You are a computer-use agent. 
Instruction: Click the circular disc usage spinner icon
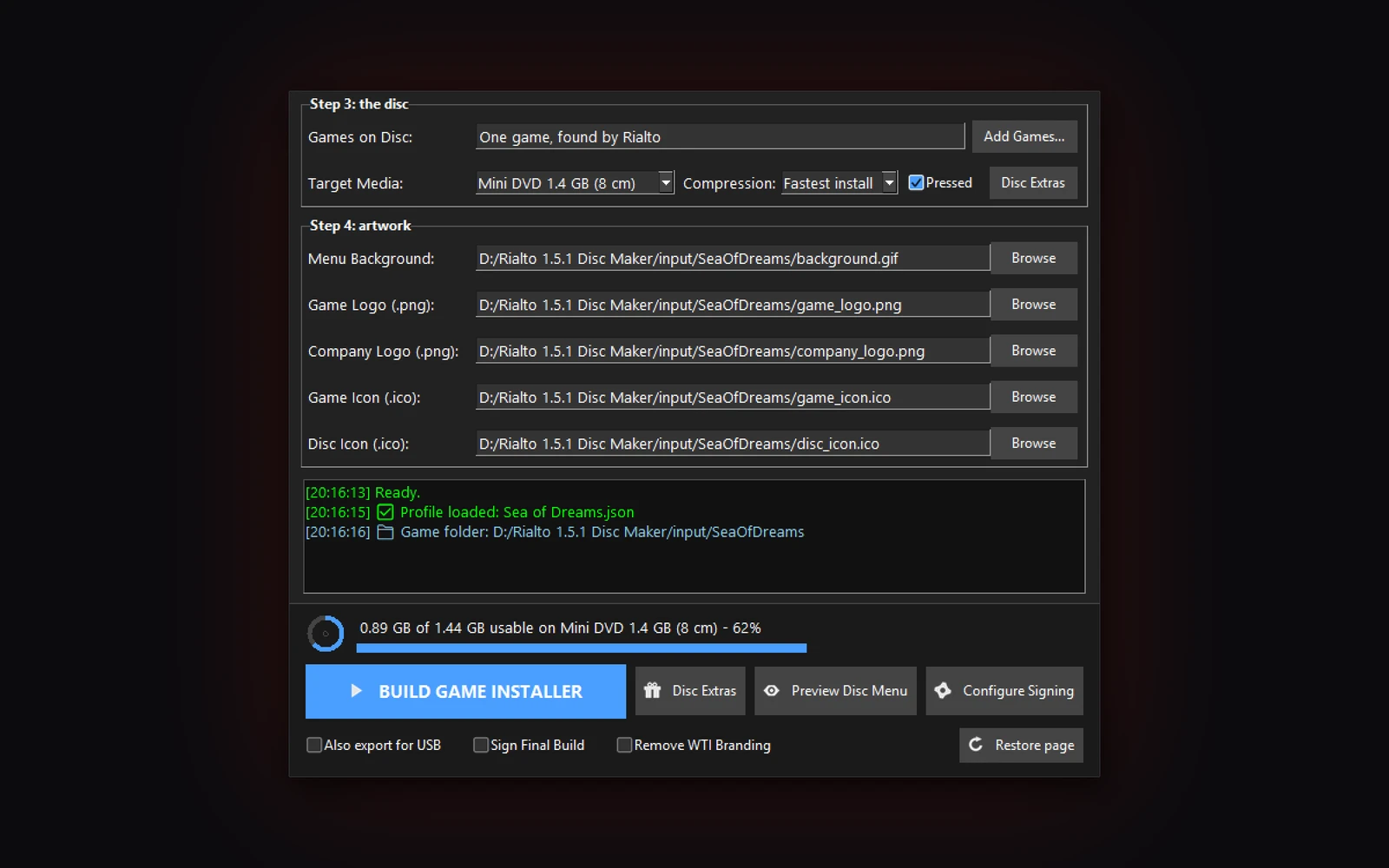tap(326, 634)
